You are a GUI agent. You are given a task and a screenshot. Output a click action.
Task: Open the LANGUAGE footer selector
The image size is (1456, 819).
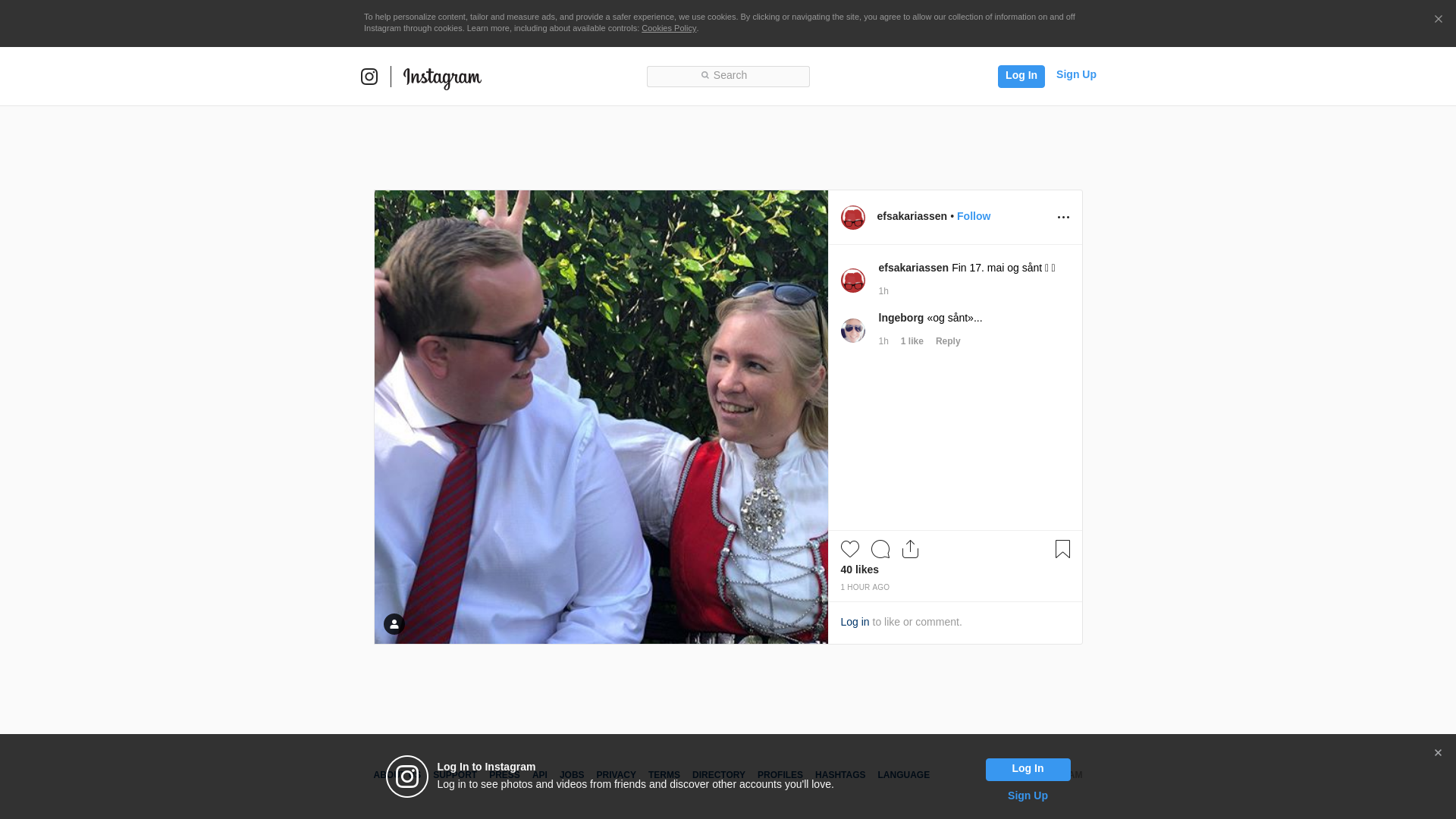903,775
